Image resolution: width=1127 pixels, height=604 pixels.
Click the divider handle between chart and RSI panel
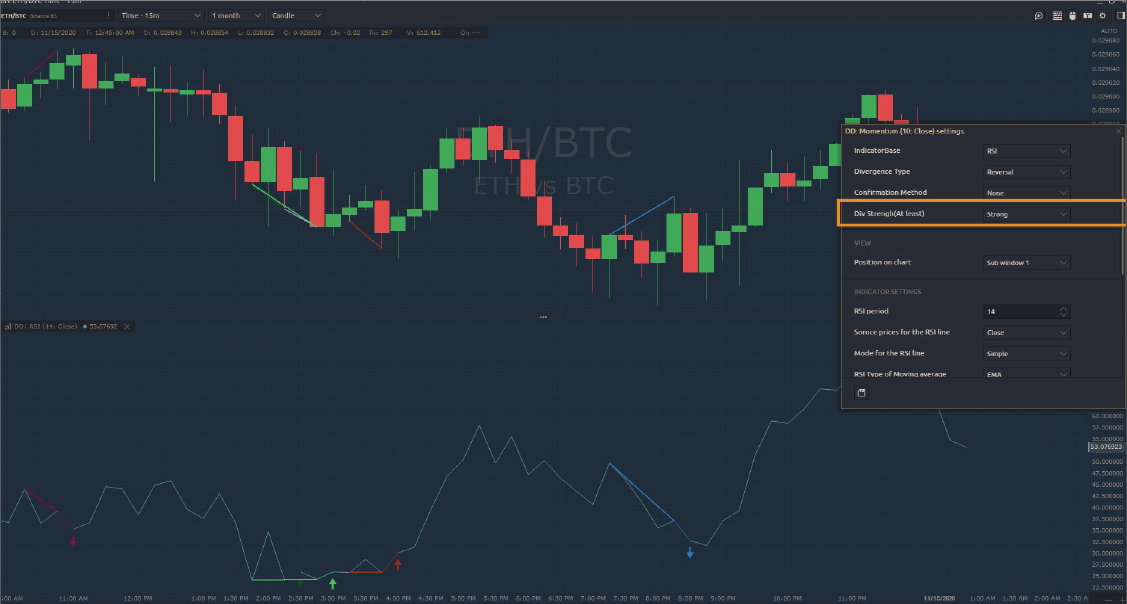coord(543,317)
